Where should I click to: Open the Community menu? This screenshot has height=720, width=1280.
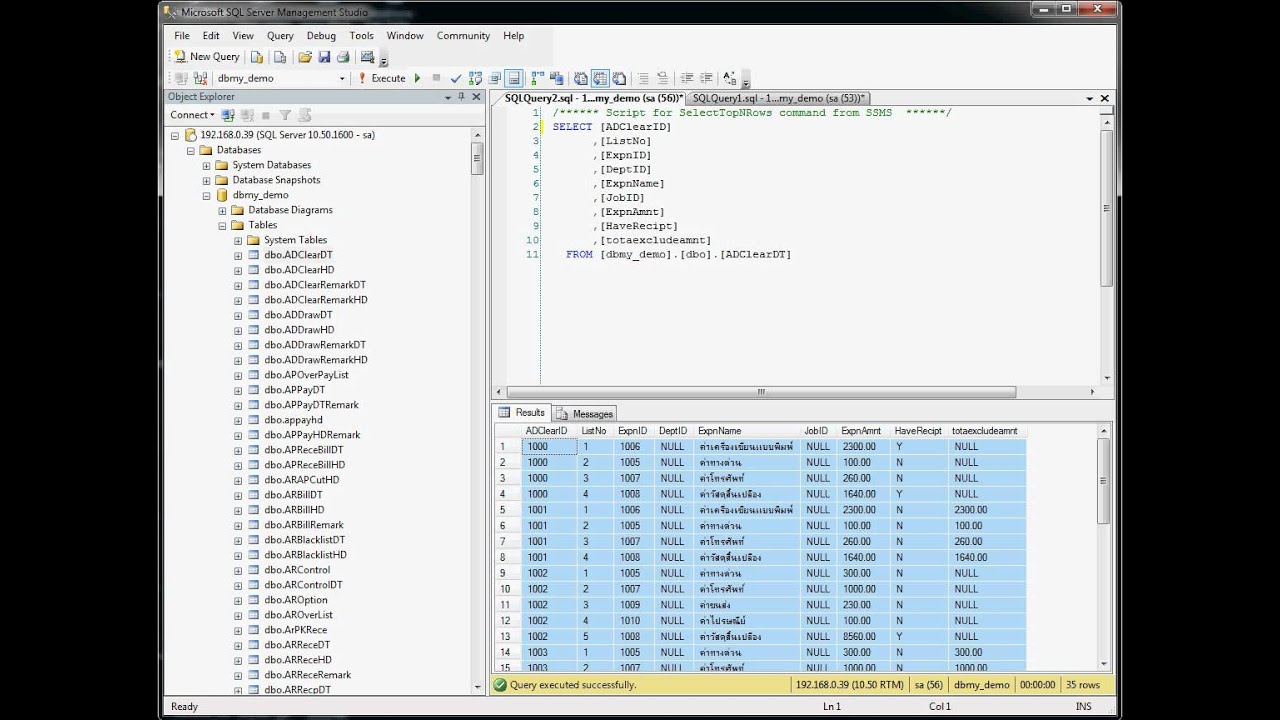(463, 35)
